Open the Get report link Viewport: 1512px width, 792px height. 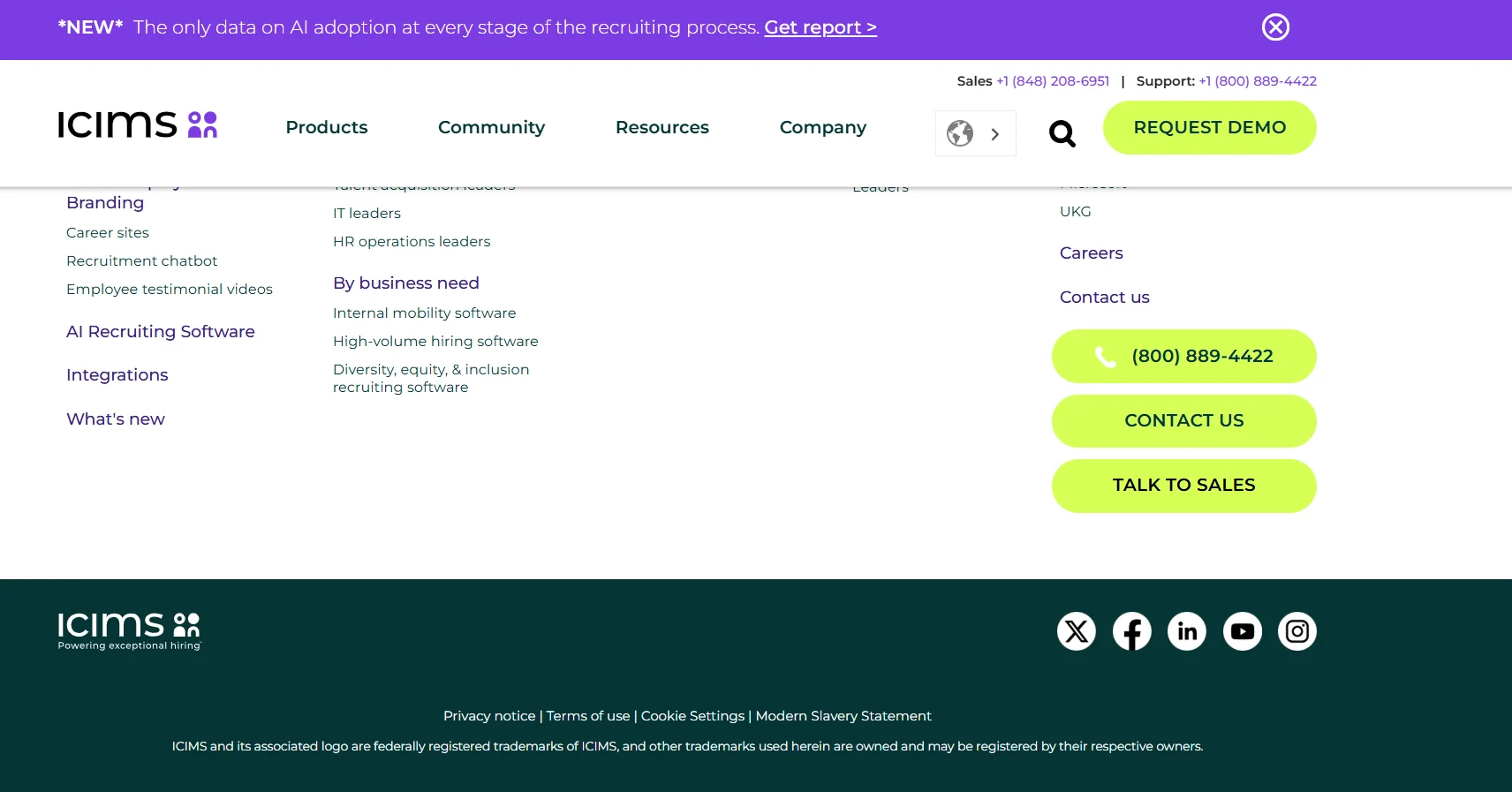pos(820,27)
